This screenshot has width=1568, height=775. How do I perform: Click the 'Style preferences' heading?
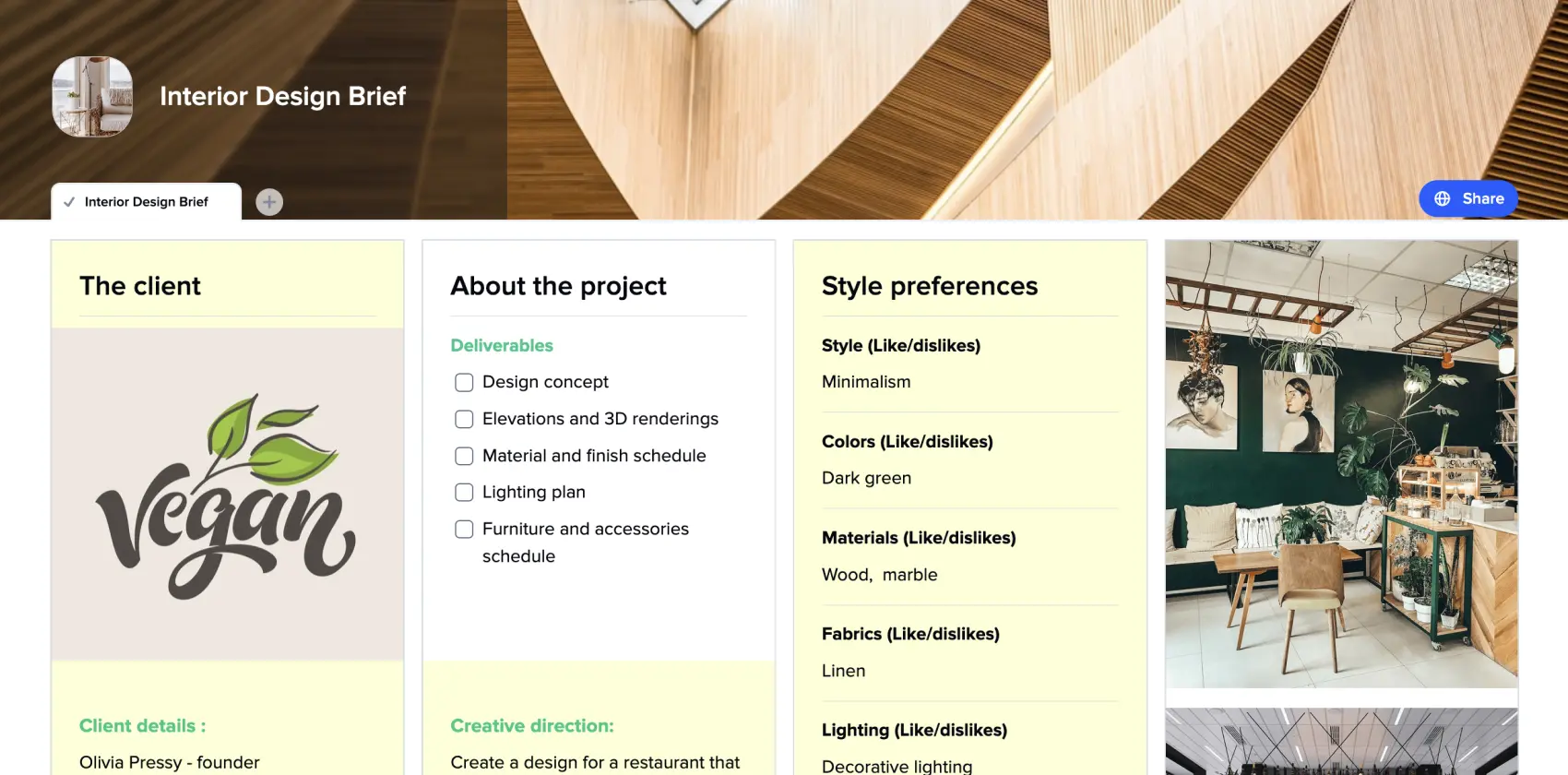[930, 286]
